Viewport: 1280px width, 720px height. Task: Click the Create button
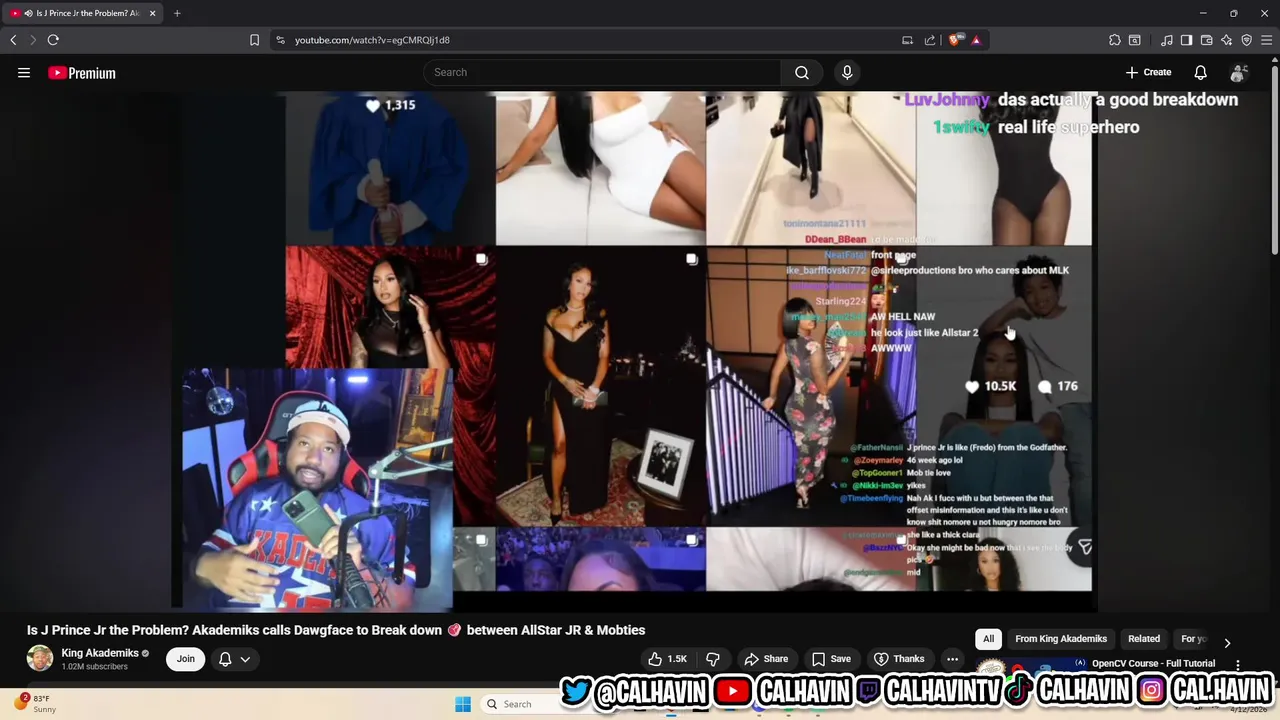1148,72
